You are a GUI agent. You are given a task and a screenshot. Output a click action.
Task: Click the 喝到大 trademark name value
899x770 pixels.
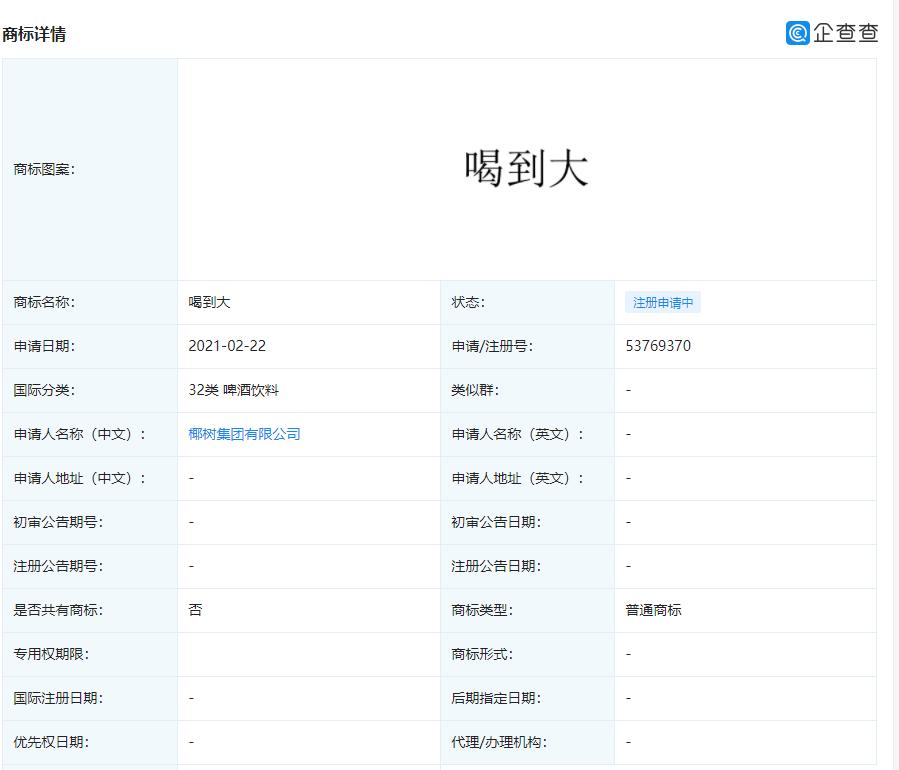pyautogui.click(x=208, y=302)
